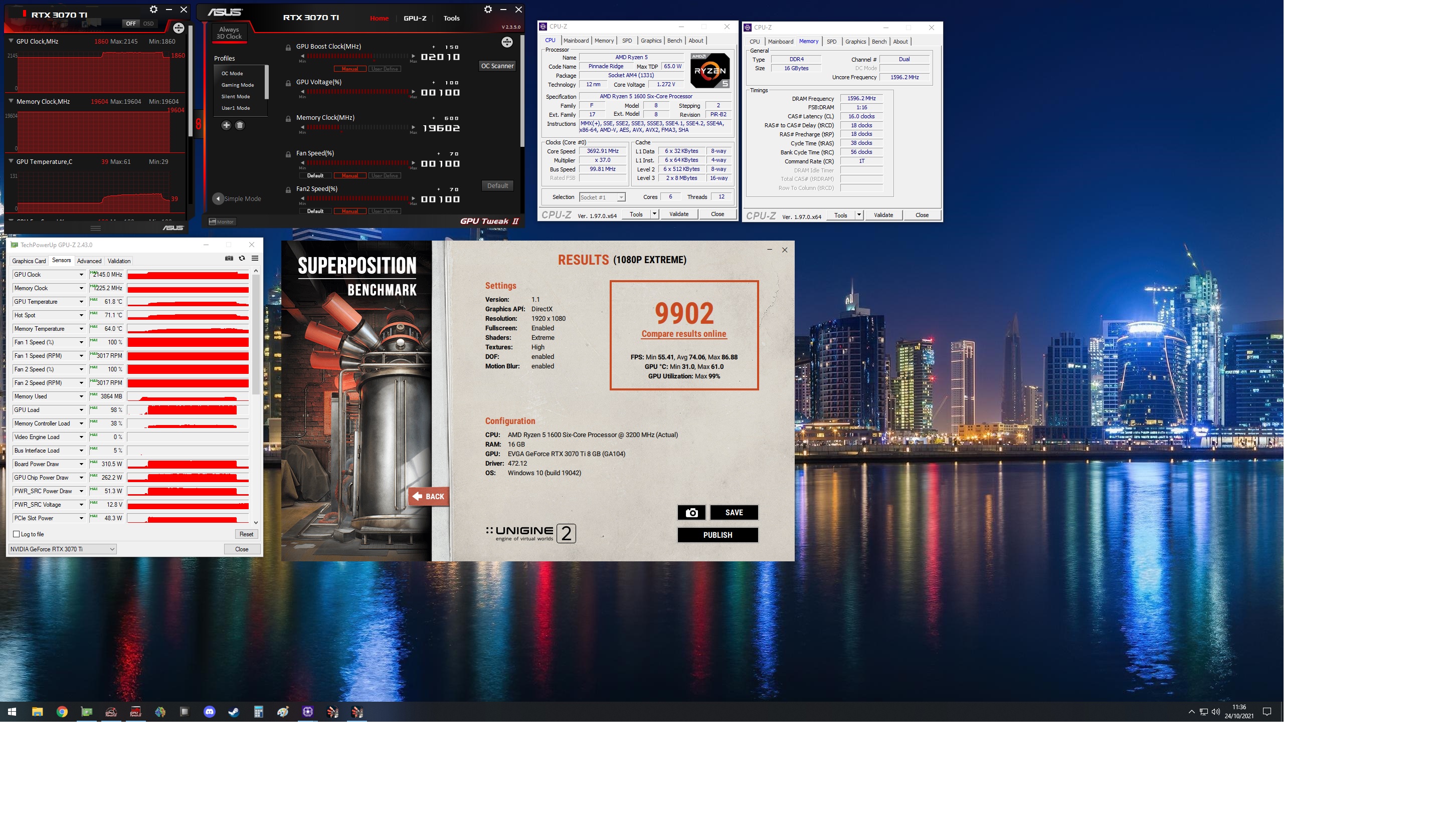The image size is (1438, 840).
Task: Refresh GPU-Z sensors with refresh icon
Action: coord(242,258)
